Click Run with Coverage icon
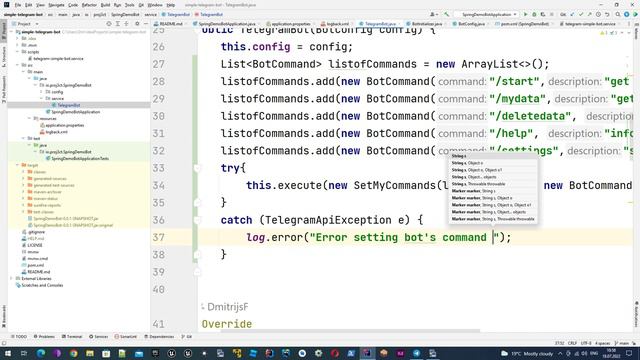Screen dimensions: 640x360 (x=543, y=14)
